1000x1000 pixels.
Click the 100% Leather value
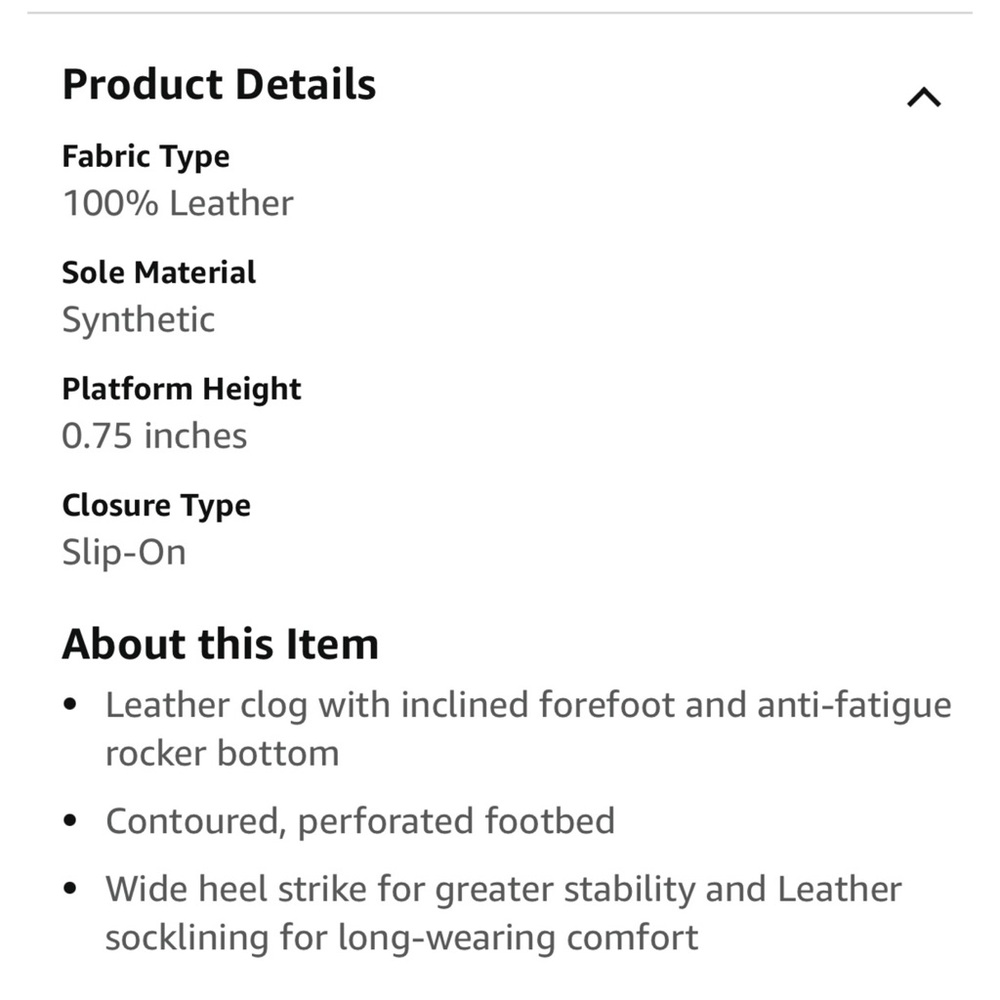(177, 203)
